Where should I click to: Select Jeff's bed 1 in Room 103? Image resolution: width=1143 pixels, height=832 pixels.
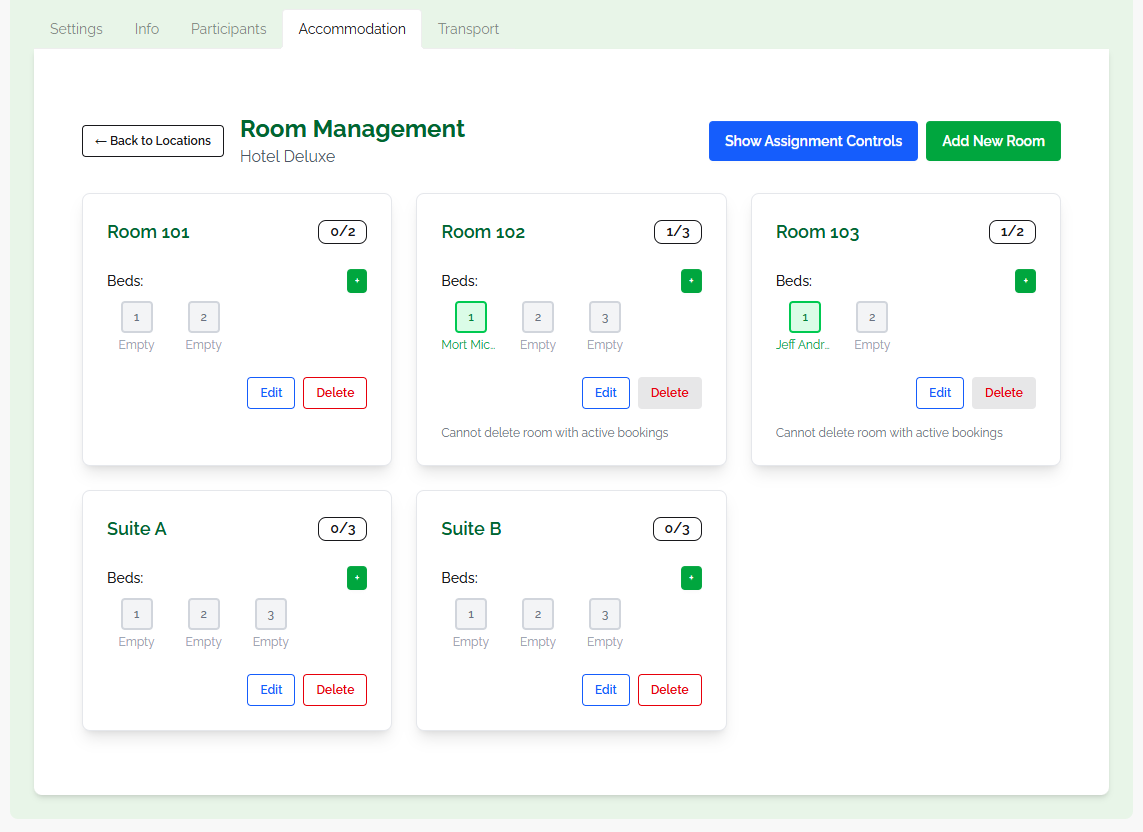point(805,317)
